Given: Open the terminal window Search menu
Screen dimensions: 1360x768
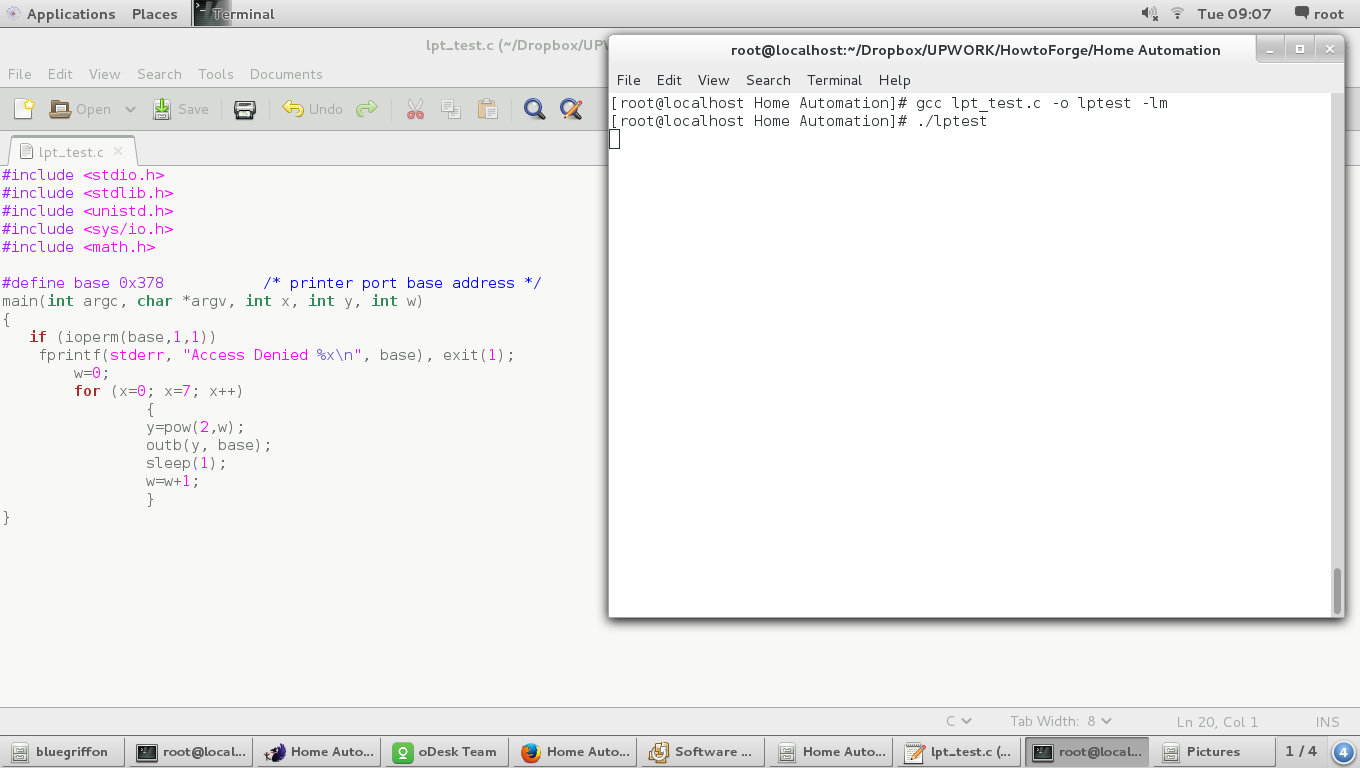Looking at the screenshot, I should point(768,80).
